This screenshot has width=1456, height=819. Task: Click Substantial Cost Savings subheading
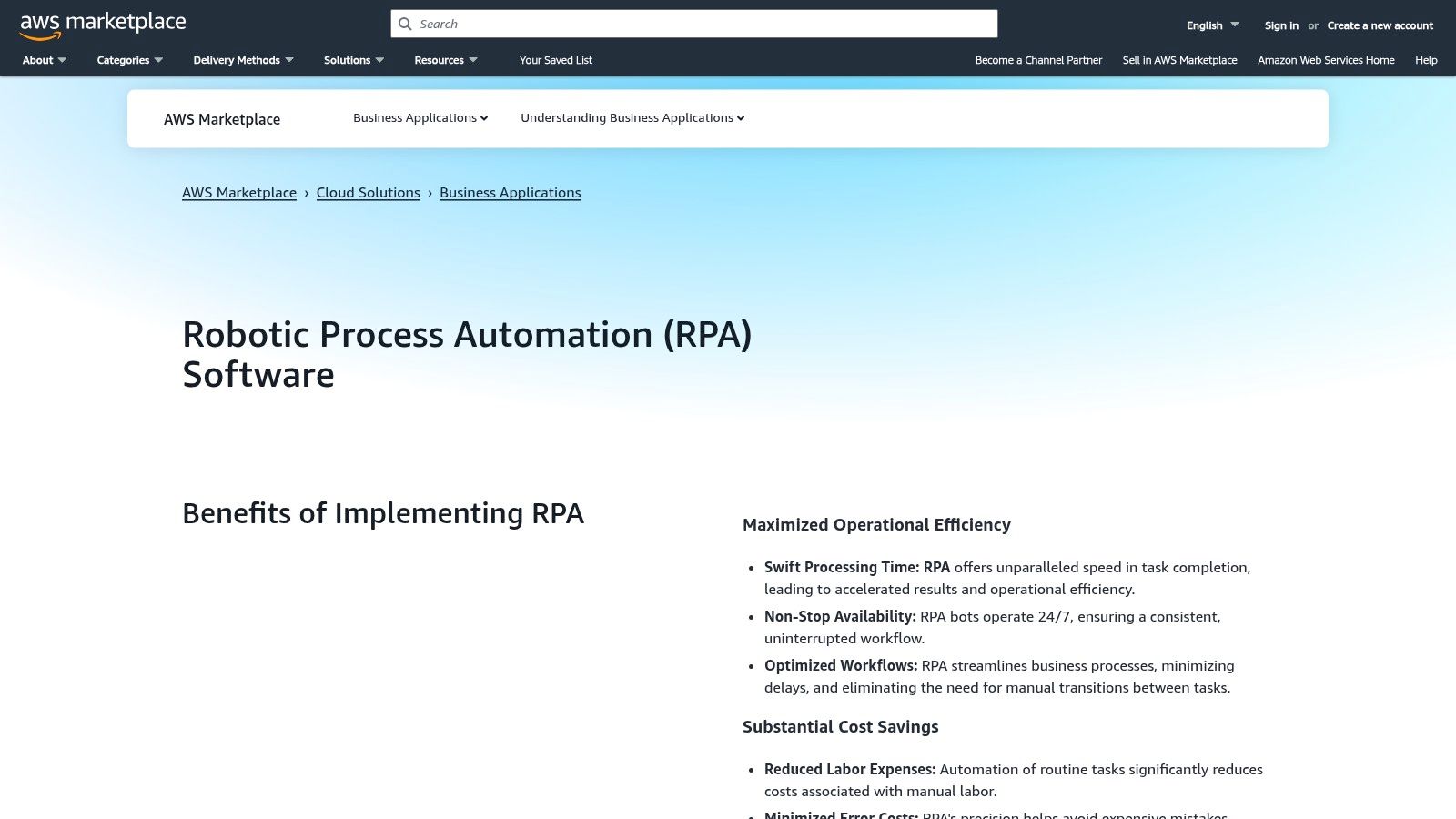[x=840, y=727]
